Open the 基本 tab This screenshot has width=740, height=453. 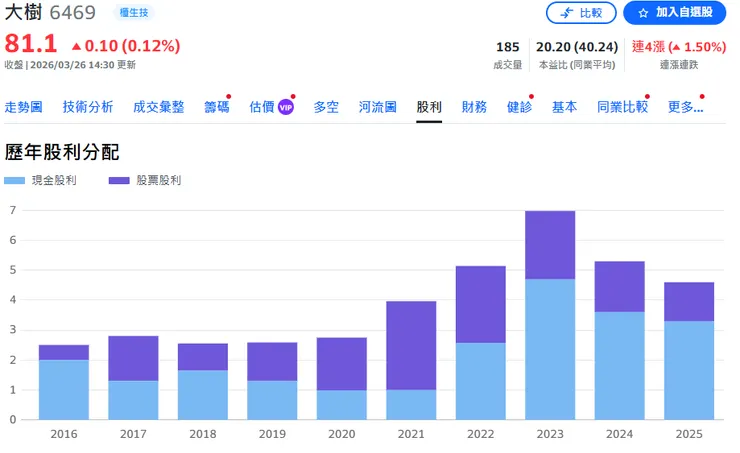pyautogui.click(x=564, y=107)
